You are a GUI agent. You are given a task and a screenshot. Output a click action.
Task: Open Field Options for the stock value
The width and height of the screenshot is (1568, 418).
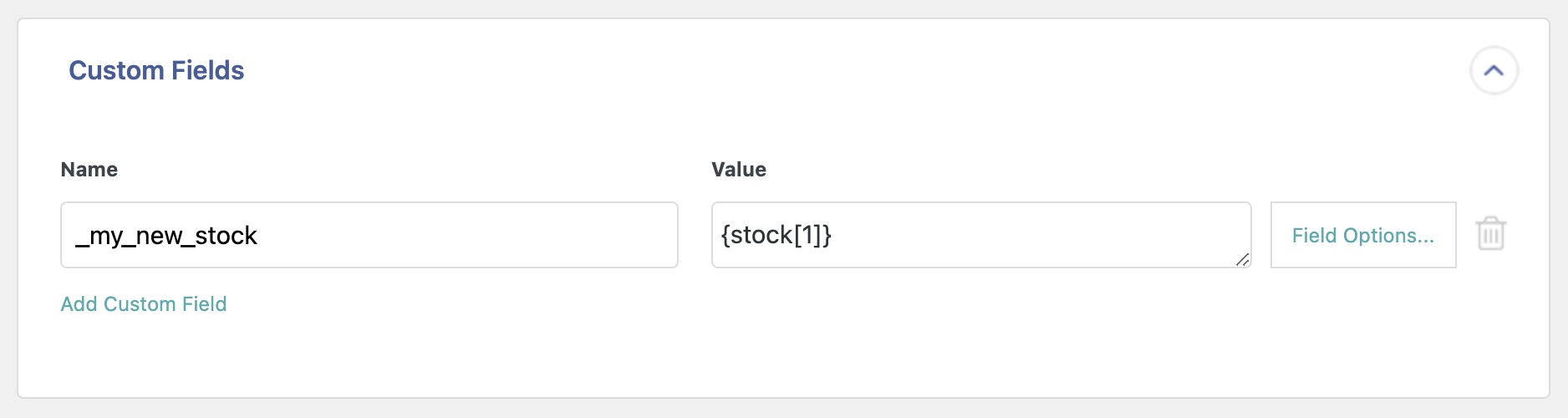[1362, 235]
